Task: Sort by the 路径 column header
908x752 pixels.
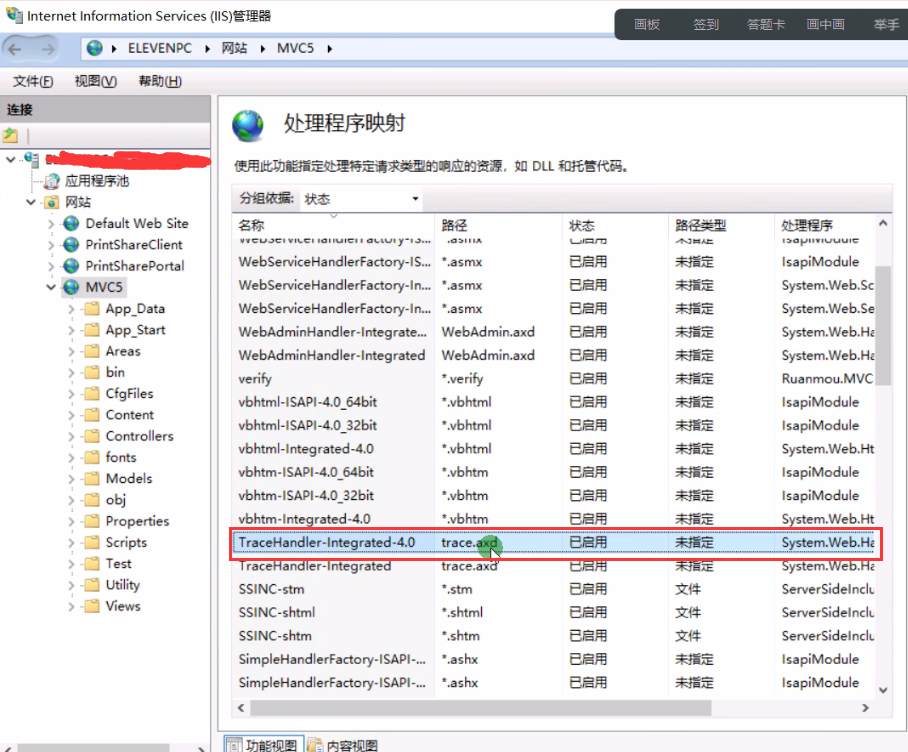Action: point(499,225)
